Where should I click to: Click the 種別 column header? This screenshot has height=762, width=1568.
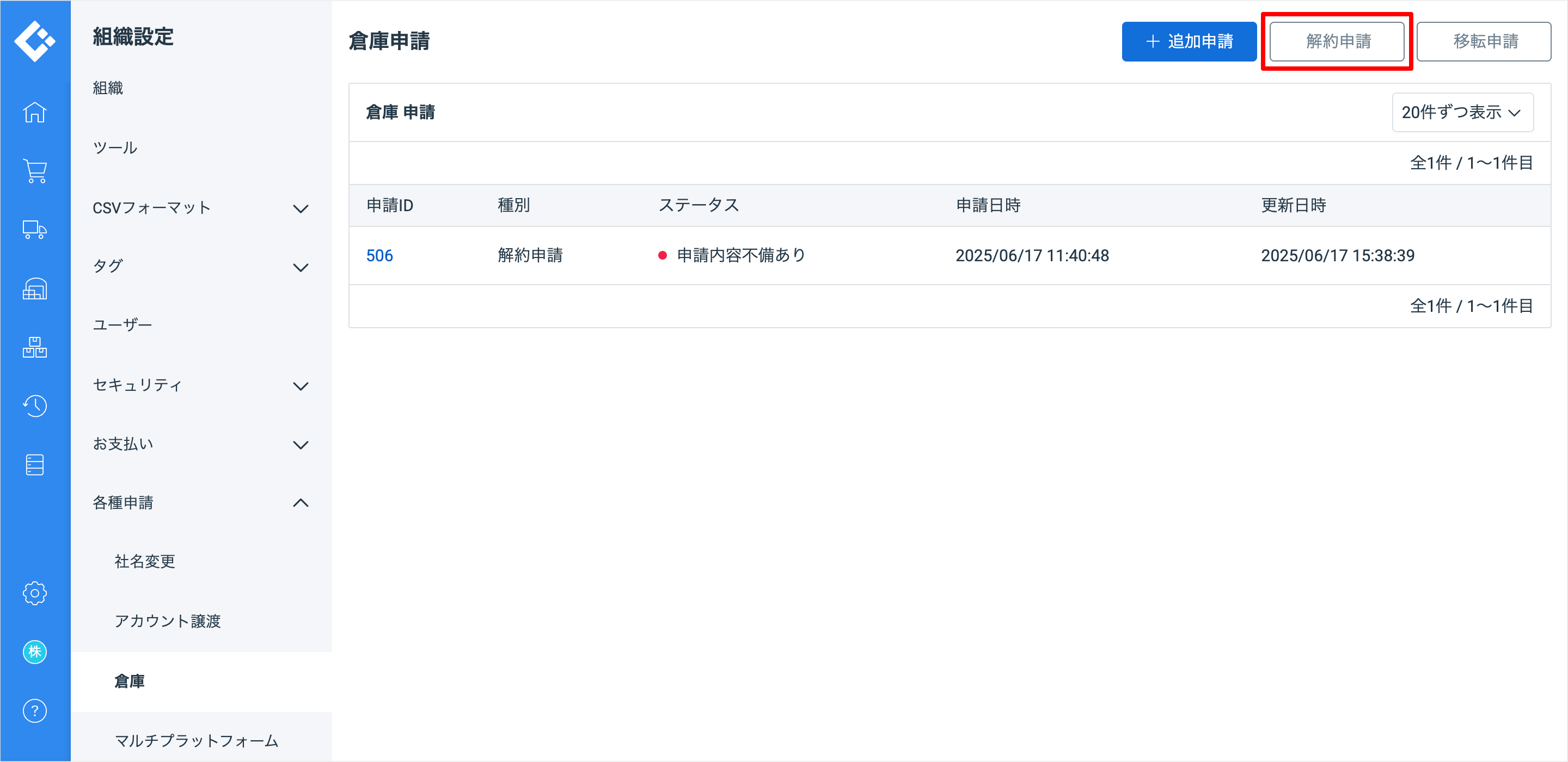[514, 206]
